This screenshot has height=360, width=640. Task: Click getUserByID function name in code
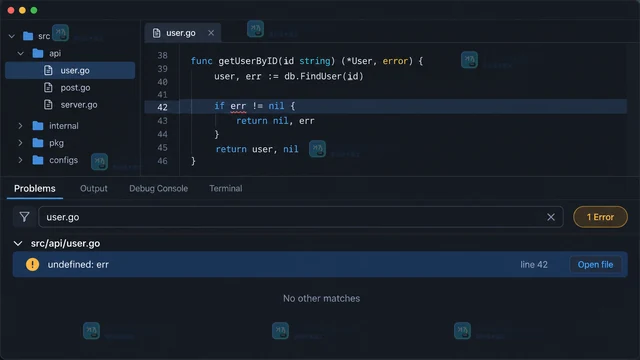coord(248,61)
